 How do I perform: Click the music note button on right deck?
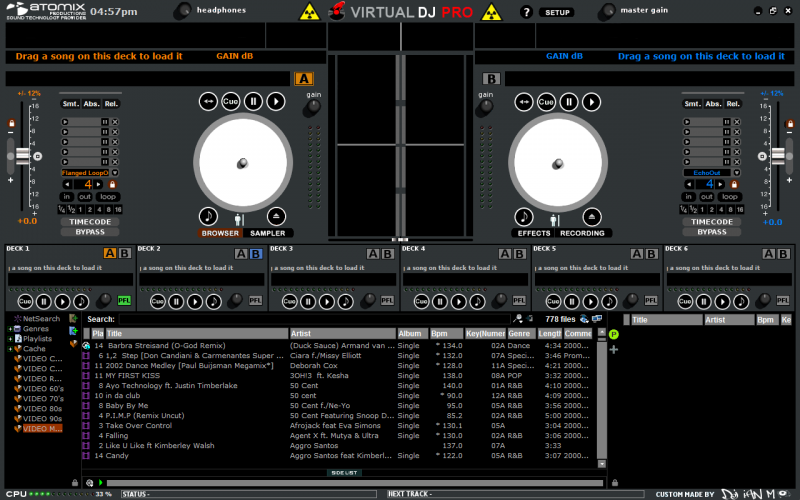[523, 217]
